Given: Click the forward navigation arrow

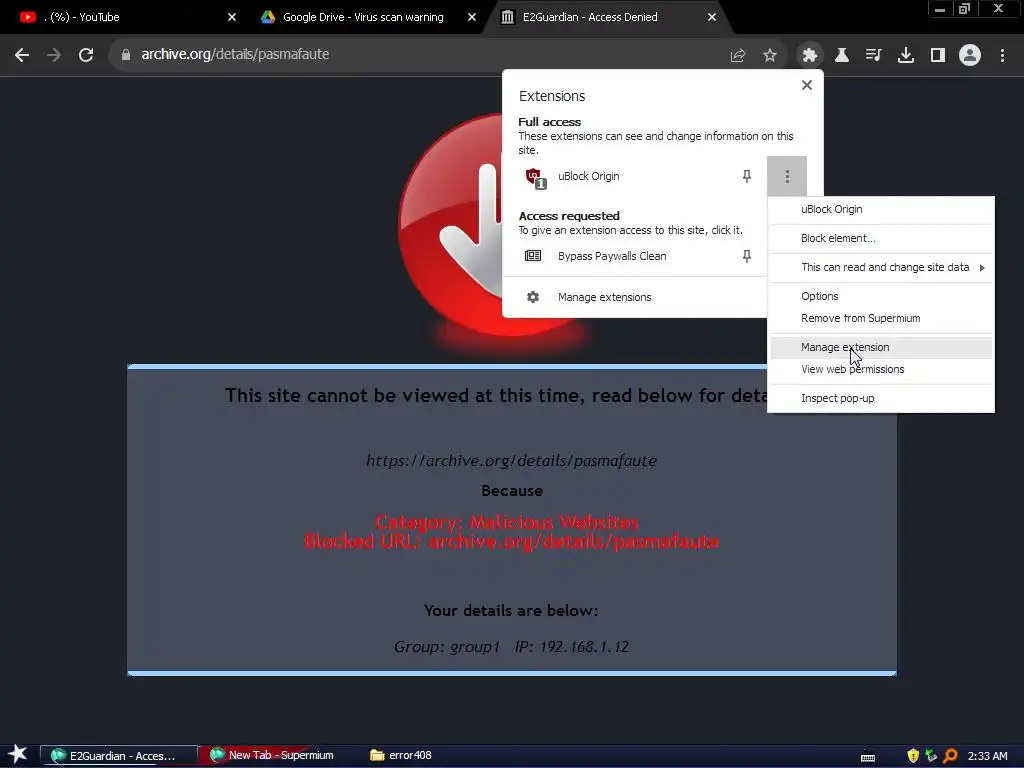Looking at the screenshot, I should [x=54, y=55].
